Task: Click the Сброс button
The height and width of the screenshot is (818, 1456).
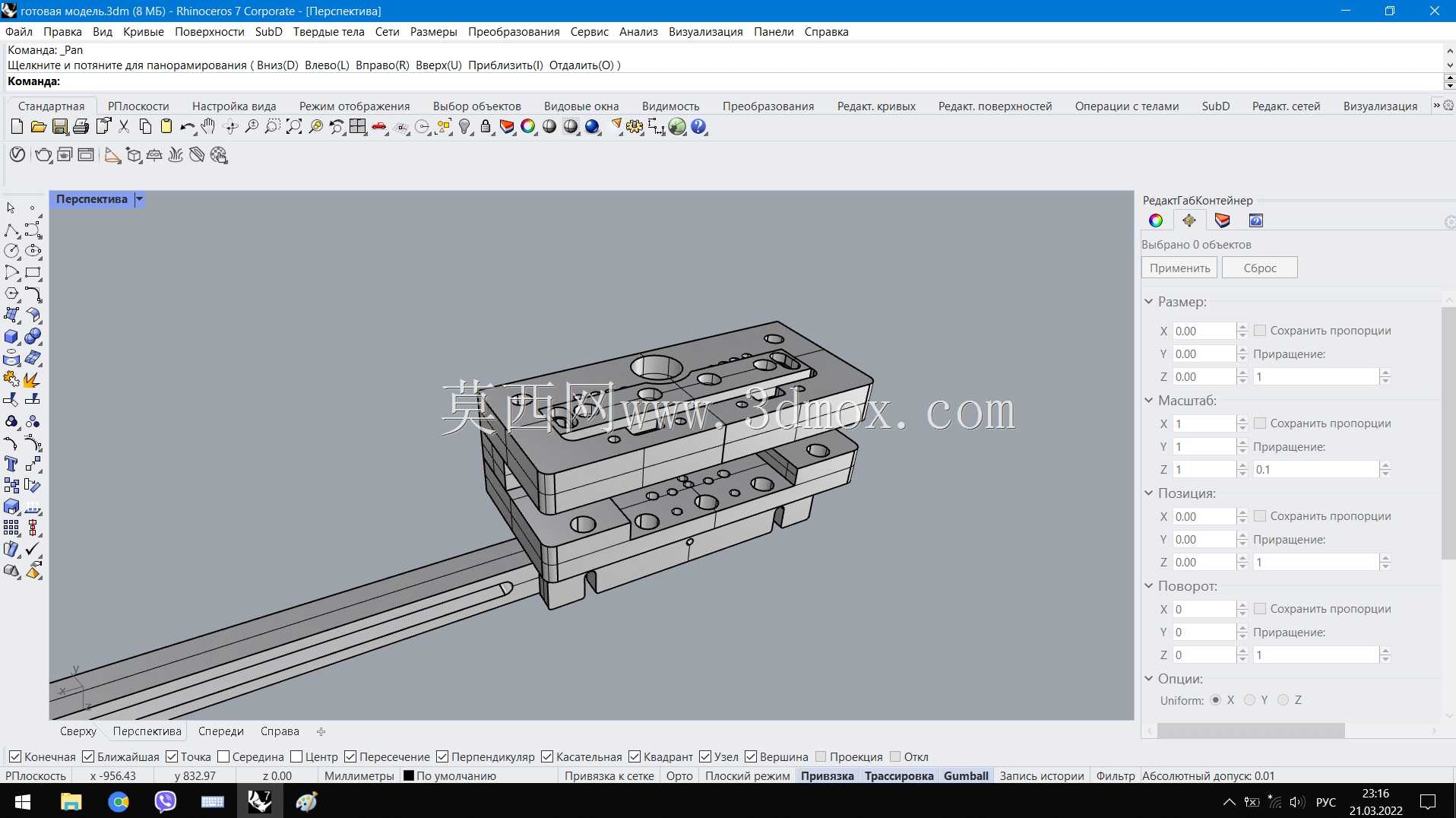Action: point(1260,268)
